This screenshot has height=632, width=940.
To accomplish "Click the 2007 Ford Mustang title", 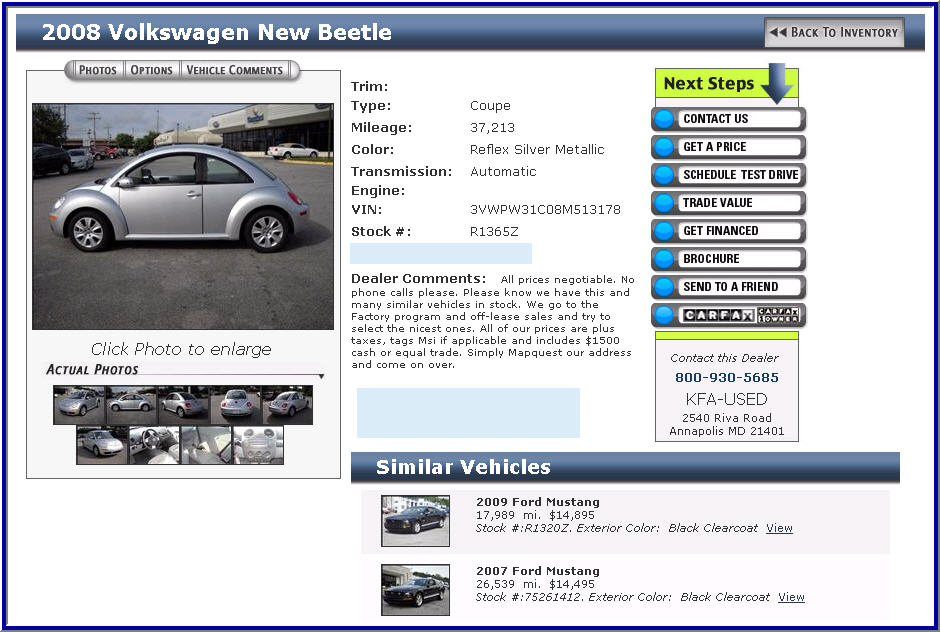I will 538,571.
